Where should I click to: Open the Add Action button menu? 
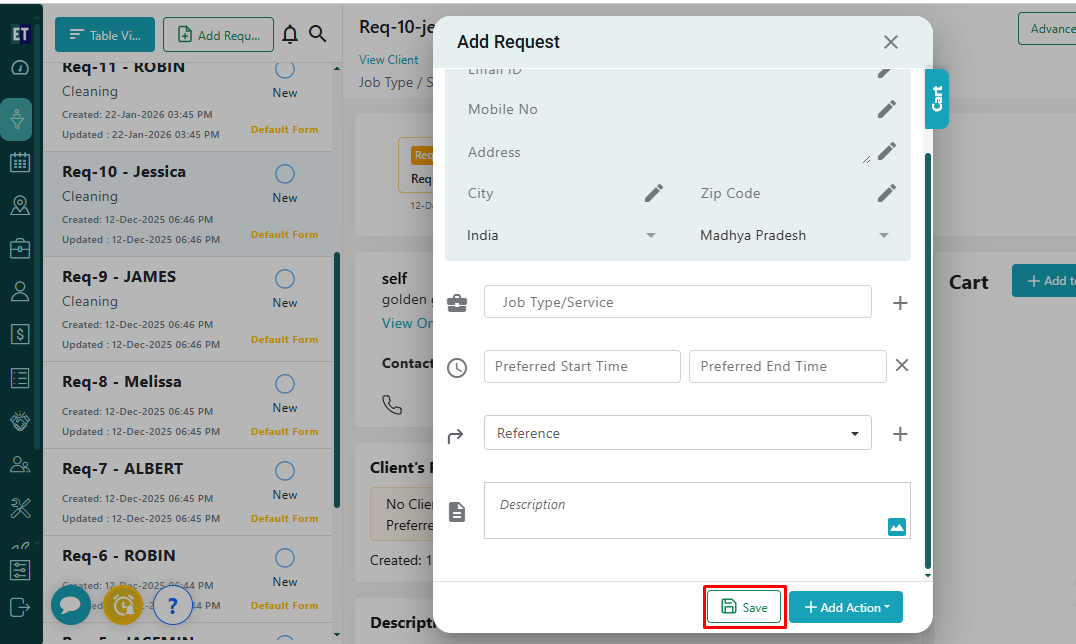point(845,607)
